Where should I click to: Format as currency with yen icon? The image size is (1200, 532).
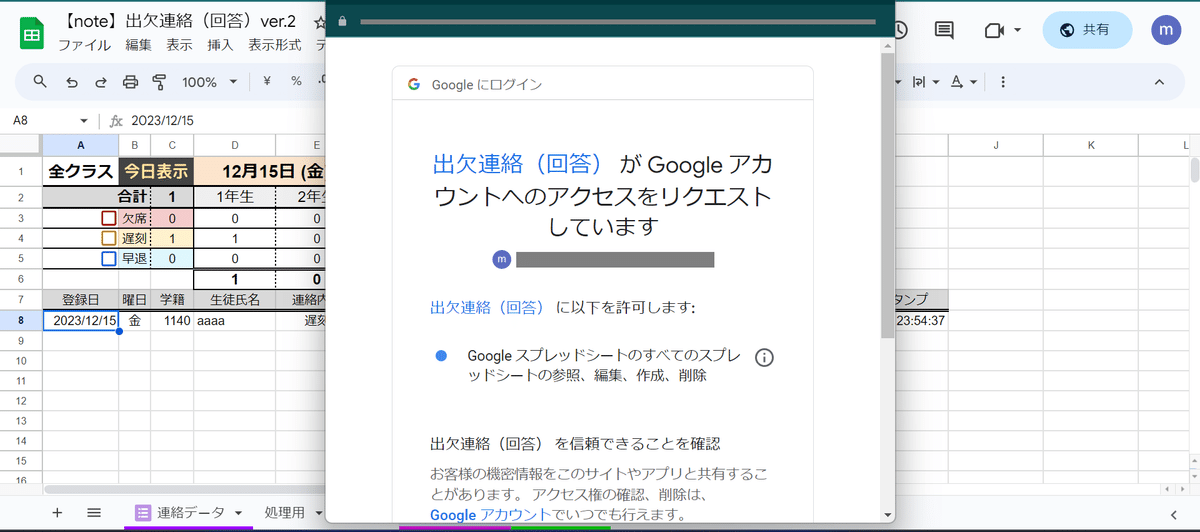267,82
